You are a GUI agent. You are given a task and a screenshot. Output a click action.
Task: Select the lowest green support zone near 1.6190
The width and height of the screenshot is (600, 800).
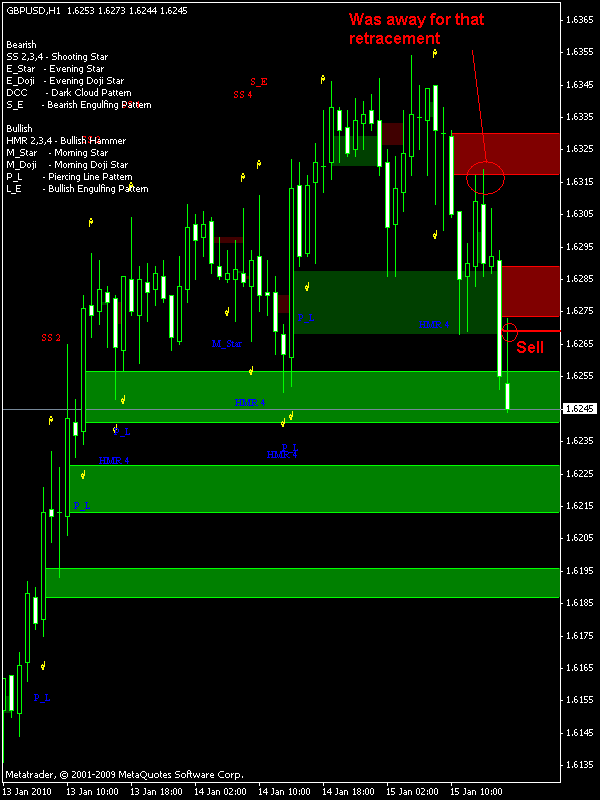point(303,583)
